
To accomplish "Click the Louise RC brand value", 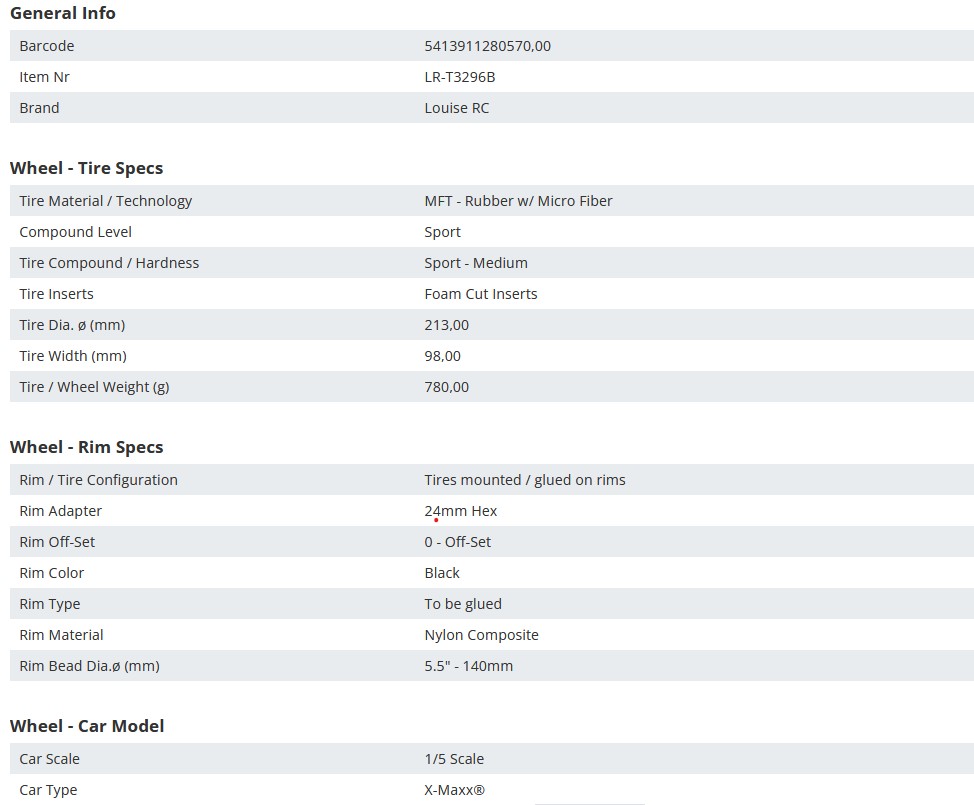I will pyautogui.click(x=457, y=108).
